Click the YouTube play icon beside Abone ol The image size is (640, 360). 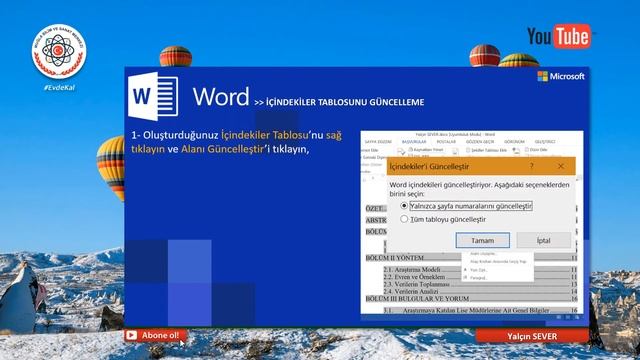(x=131, y=336)
